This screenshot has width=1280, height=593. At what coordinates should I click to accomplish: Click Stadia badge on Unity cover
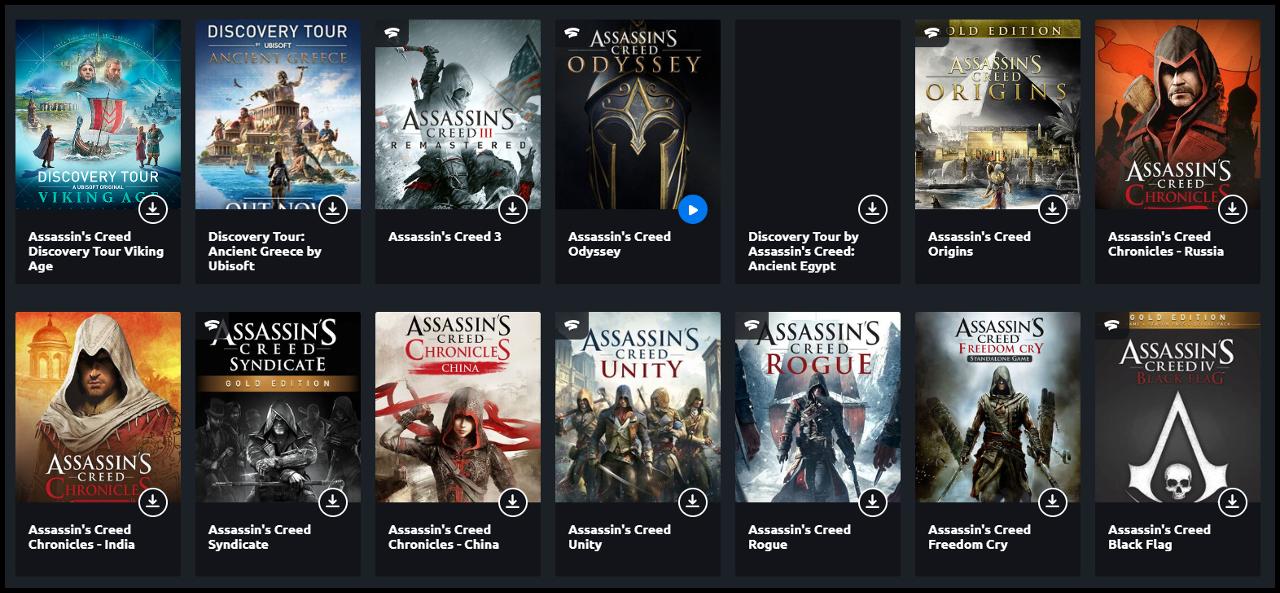click(x=571, y=326)
